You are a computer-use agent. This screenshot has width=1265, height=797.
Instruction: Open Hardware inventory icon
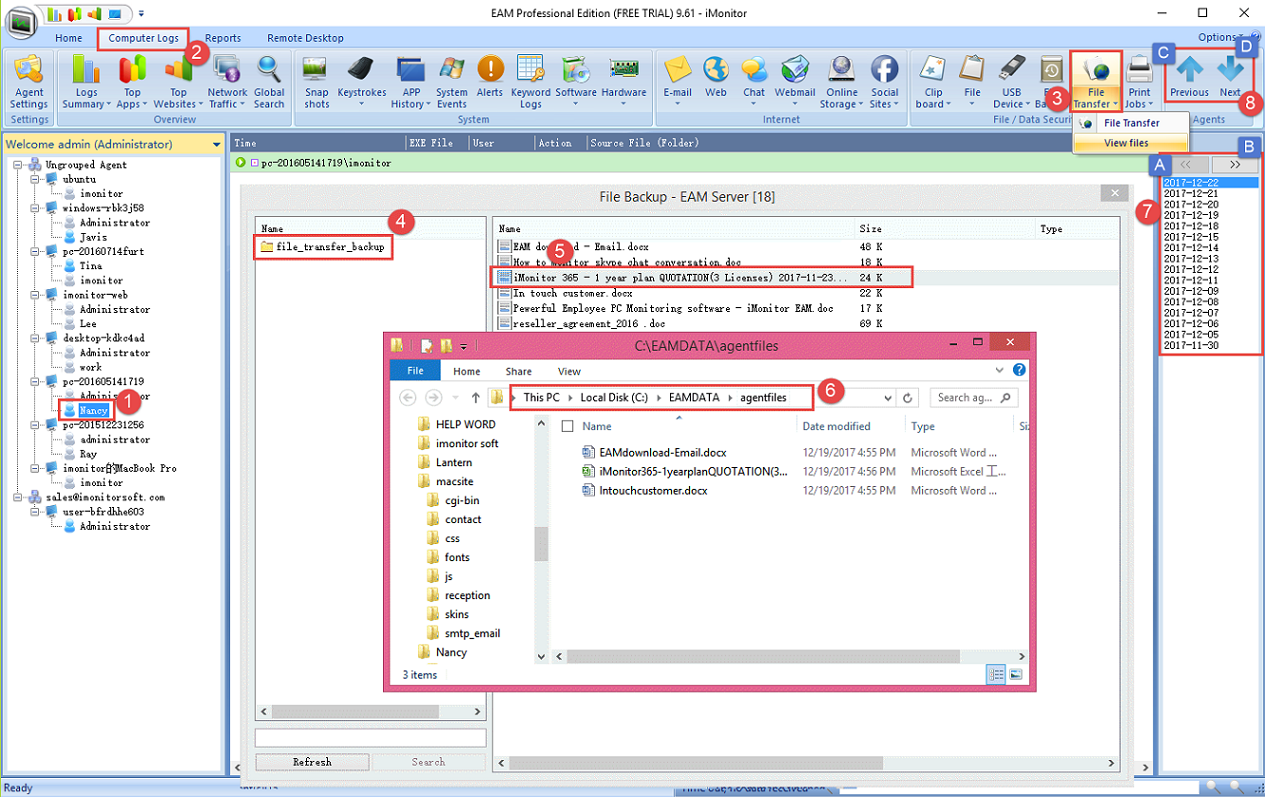click(x=624, y=82)
